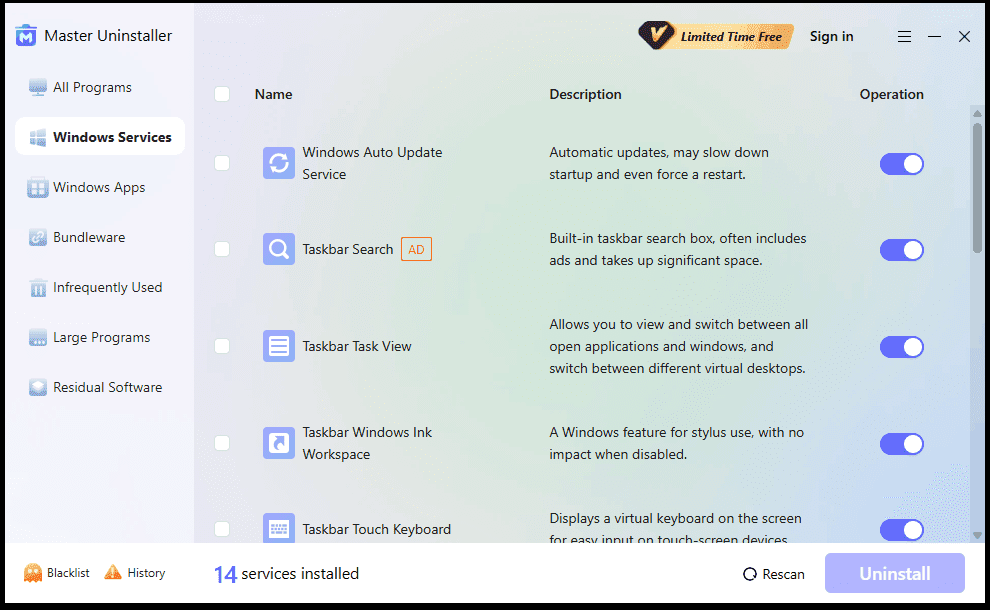Click the Taskbar Windows Ink Workspace icon

[278, 443]
